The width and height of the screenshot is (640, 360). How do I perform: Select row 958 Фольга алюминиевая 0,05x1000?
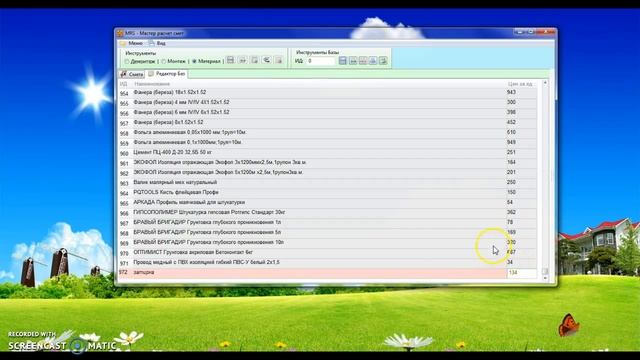point(327,133)
